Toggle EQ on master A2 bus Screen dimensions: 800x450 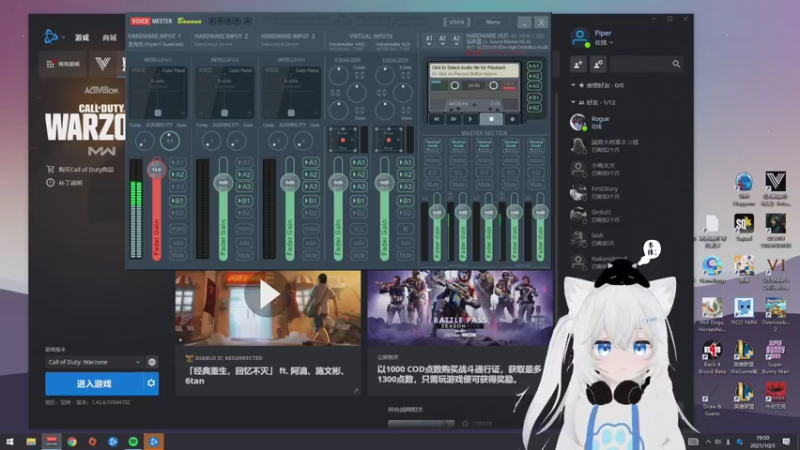click(x=458, y=172)
